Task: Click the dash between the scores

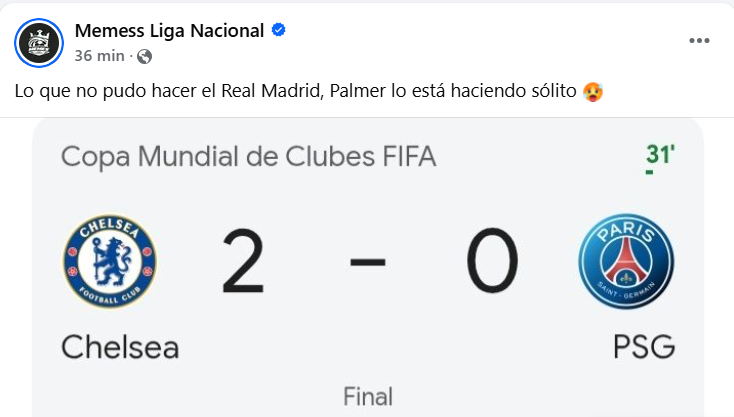Action: [368, 264]
